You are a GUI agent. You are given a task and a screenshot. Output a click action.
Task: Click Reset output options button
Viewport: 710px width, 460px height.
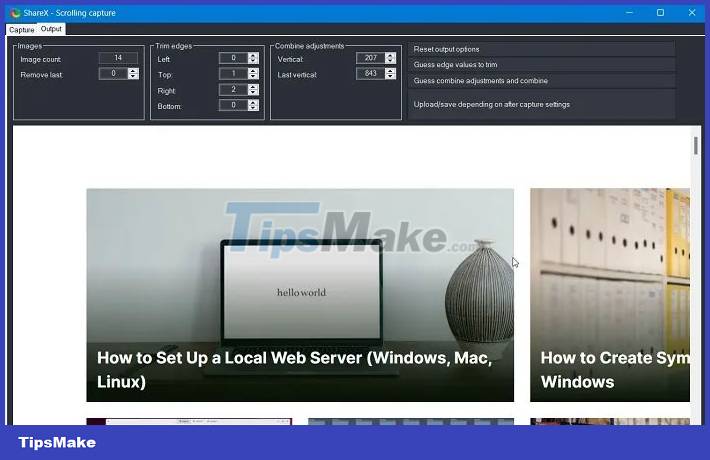click(x=542, y=49)
